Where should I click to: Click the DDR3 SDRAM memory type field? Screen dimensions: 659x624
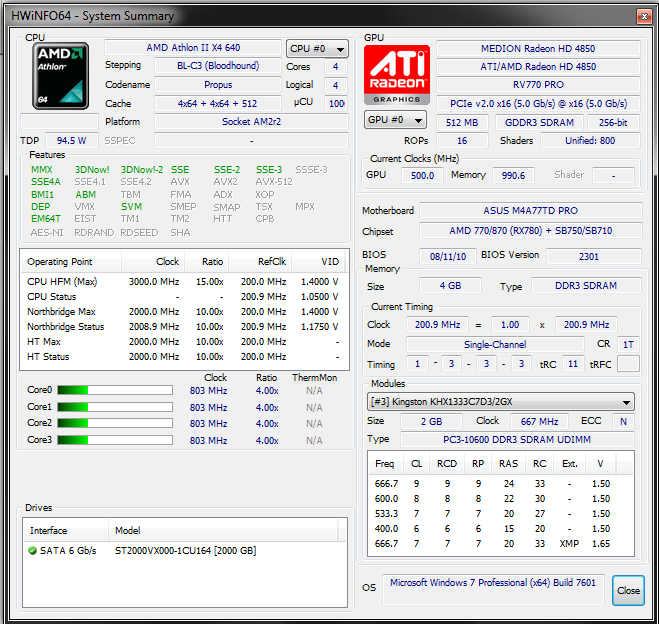(586, 286)
